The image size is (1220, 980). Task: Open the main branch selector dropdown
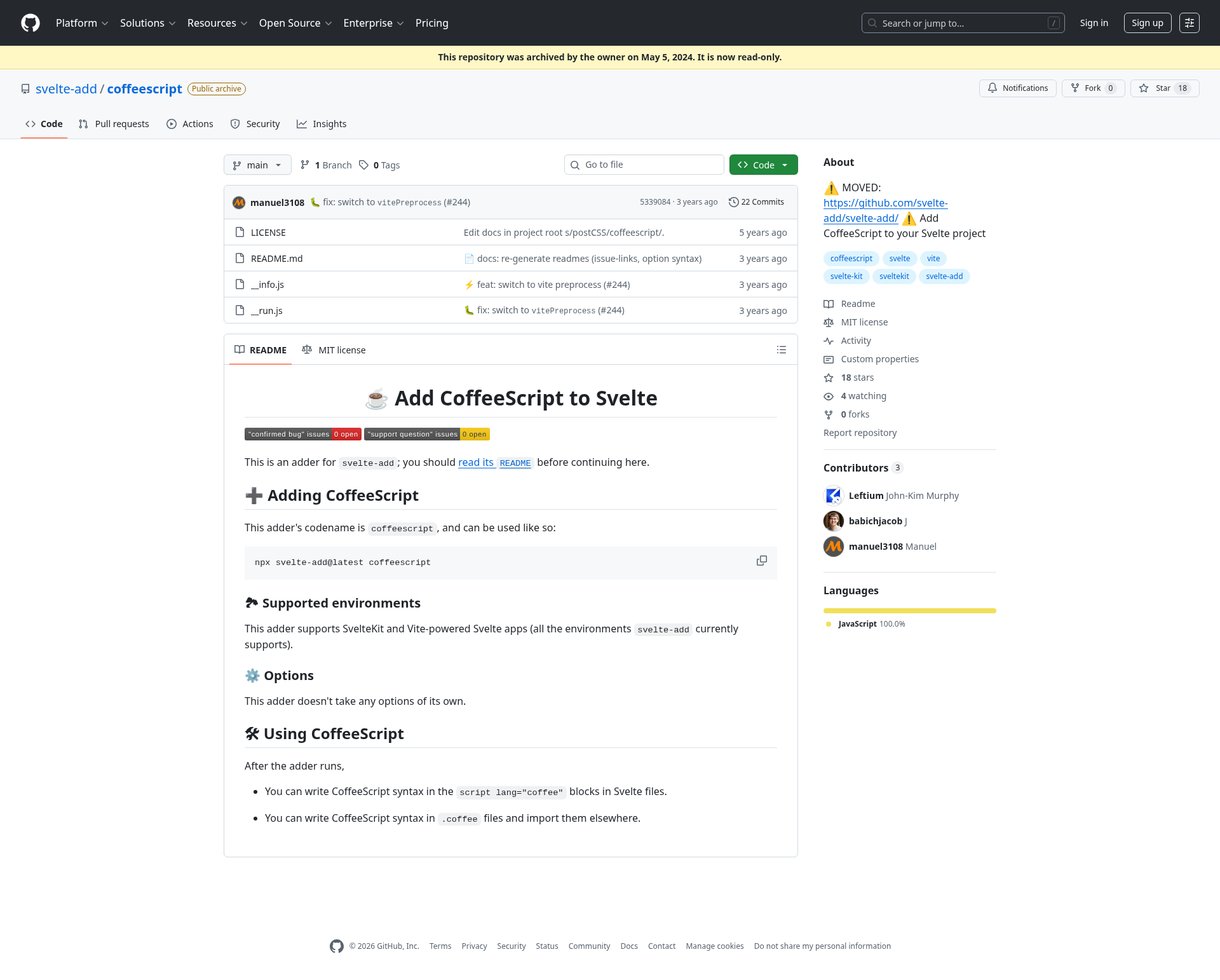click(257, 165)
